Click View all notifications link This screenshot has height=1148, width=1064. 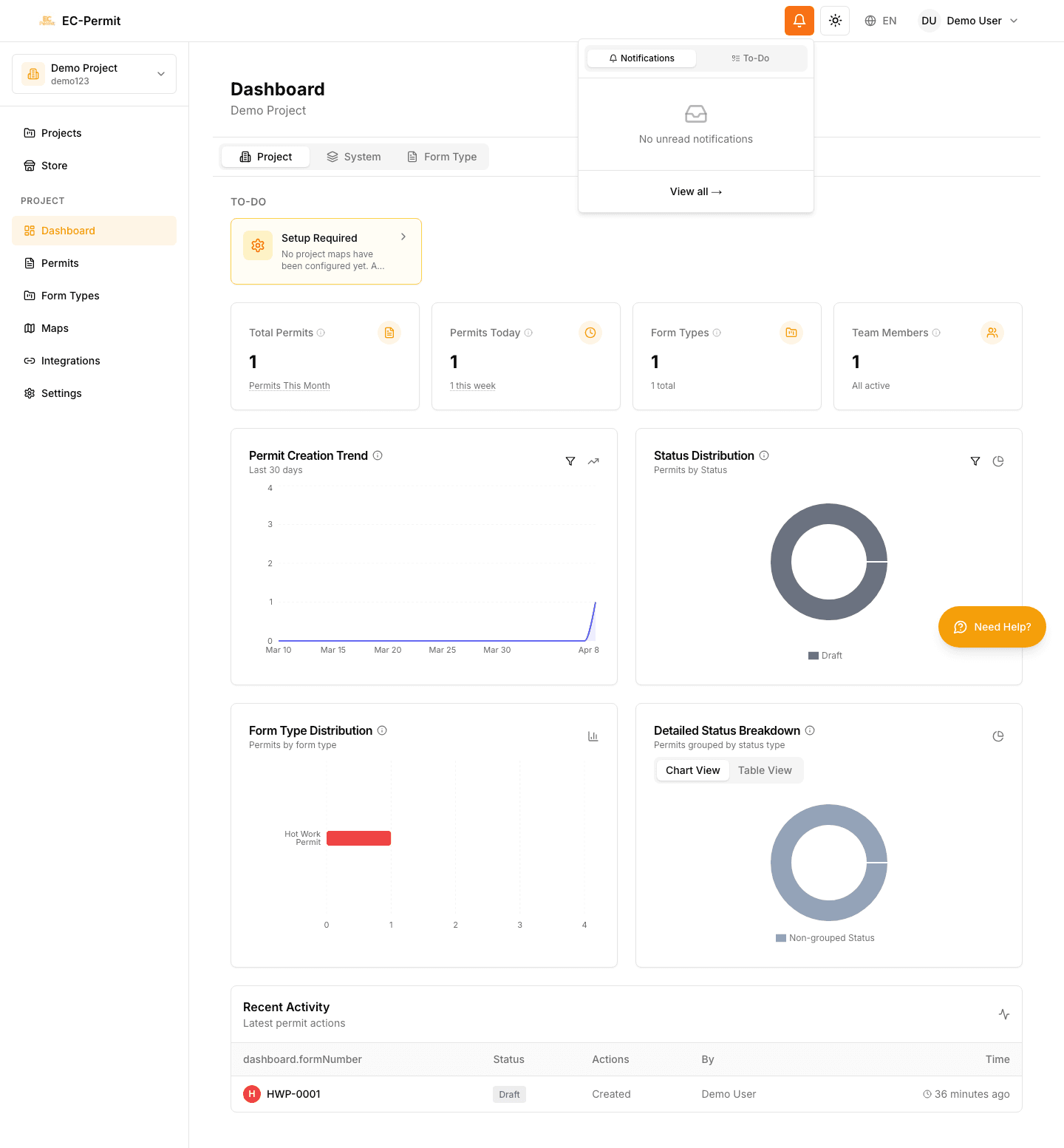tap(695, 191)
